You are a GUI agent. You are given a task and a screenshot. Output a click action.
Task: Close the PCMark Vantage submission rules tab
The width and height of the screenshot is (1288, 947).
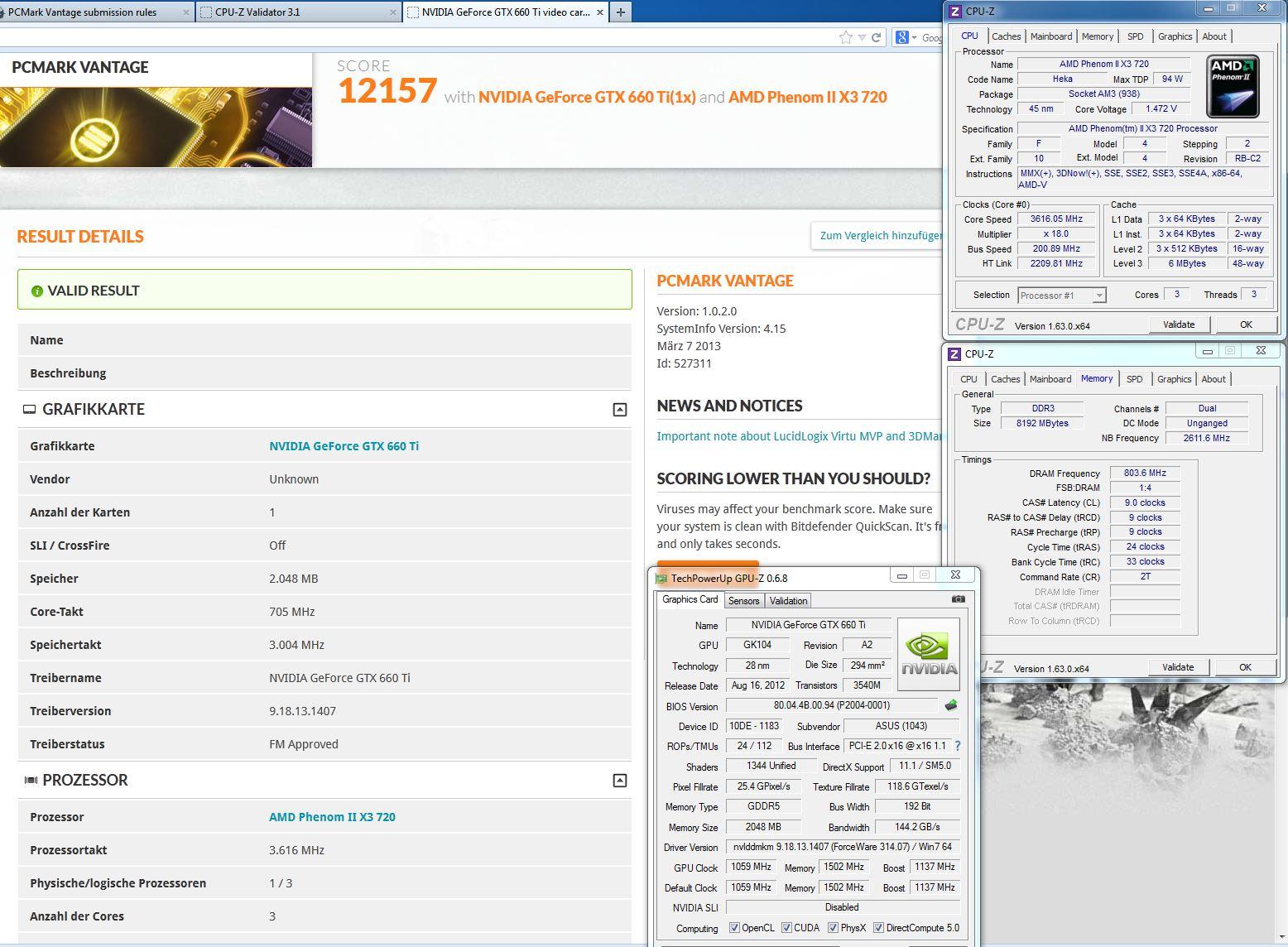point(186,12)
